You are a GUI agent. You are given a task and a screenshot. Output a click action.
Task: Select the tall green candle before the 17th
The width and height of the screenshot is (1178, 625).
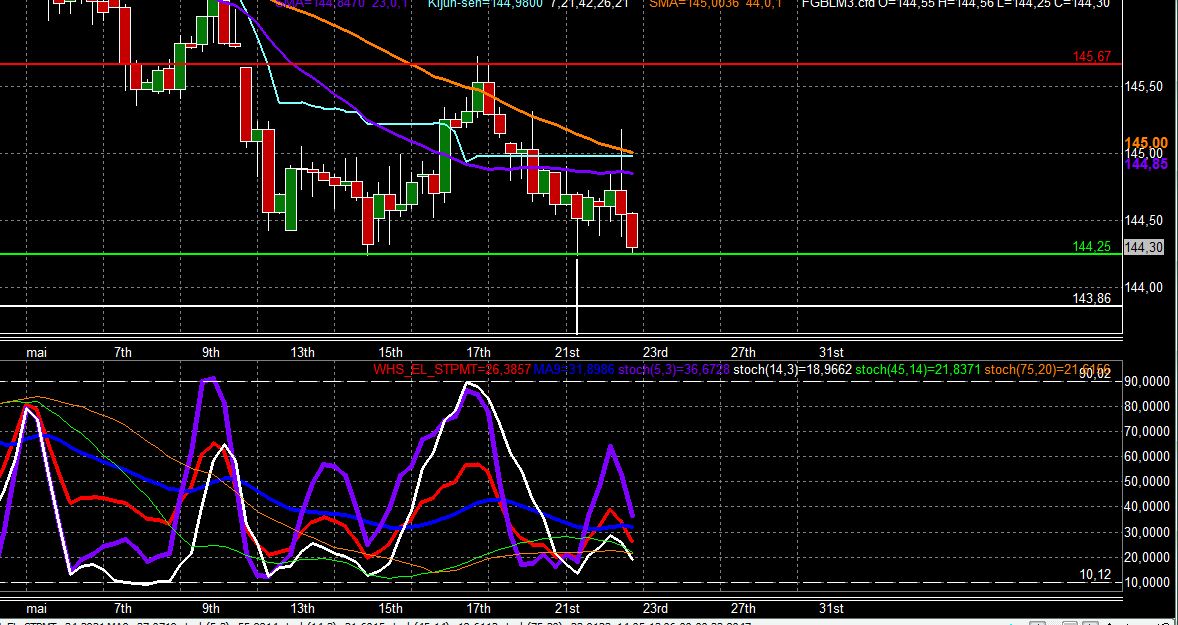[x=445, y=156]
